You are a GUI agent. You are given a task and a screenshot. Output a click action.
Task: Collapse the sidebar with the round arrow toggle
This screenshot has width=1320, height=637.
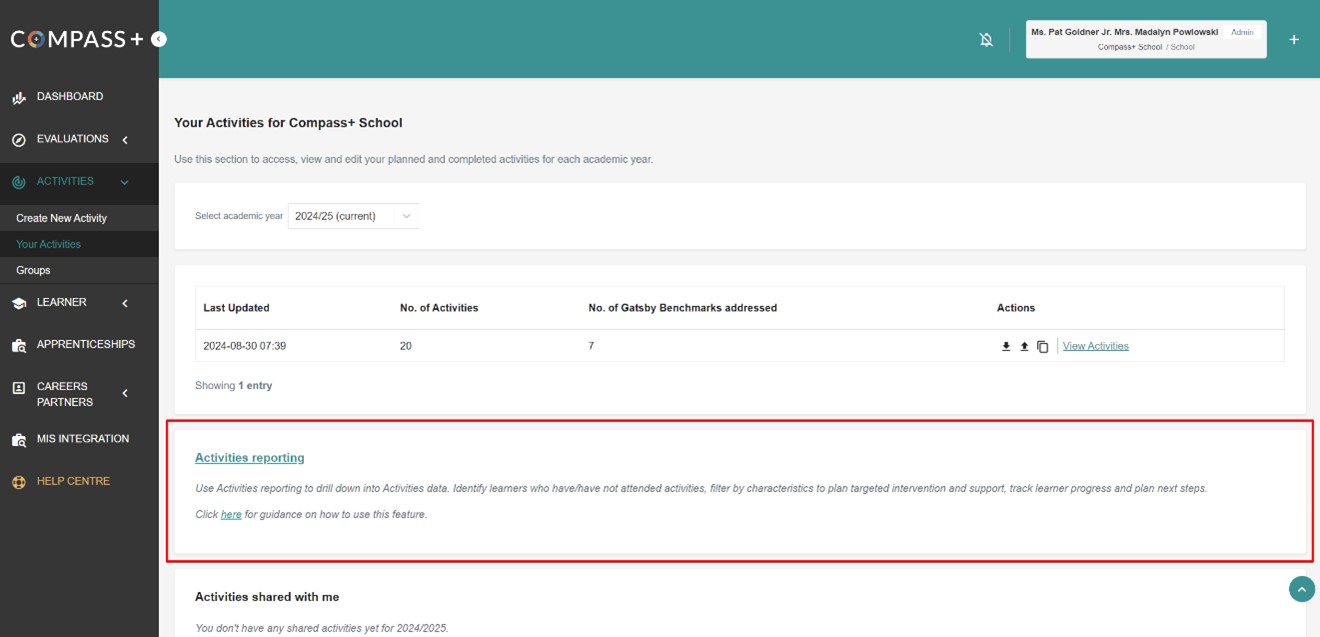(159, 39)
